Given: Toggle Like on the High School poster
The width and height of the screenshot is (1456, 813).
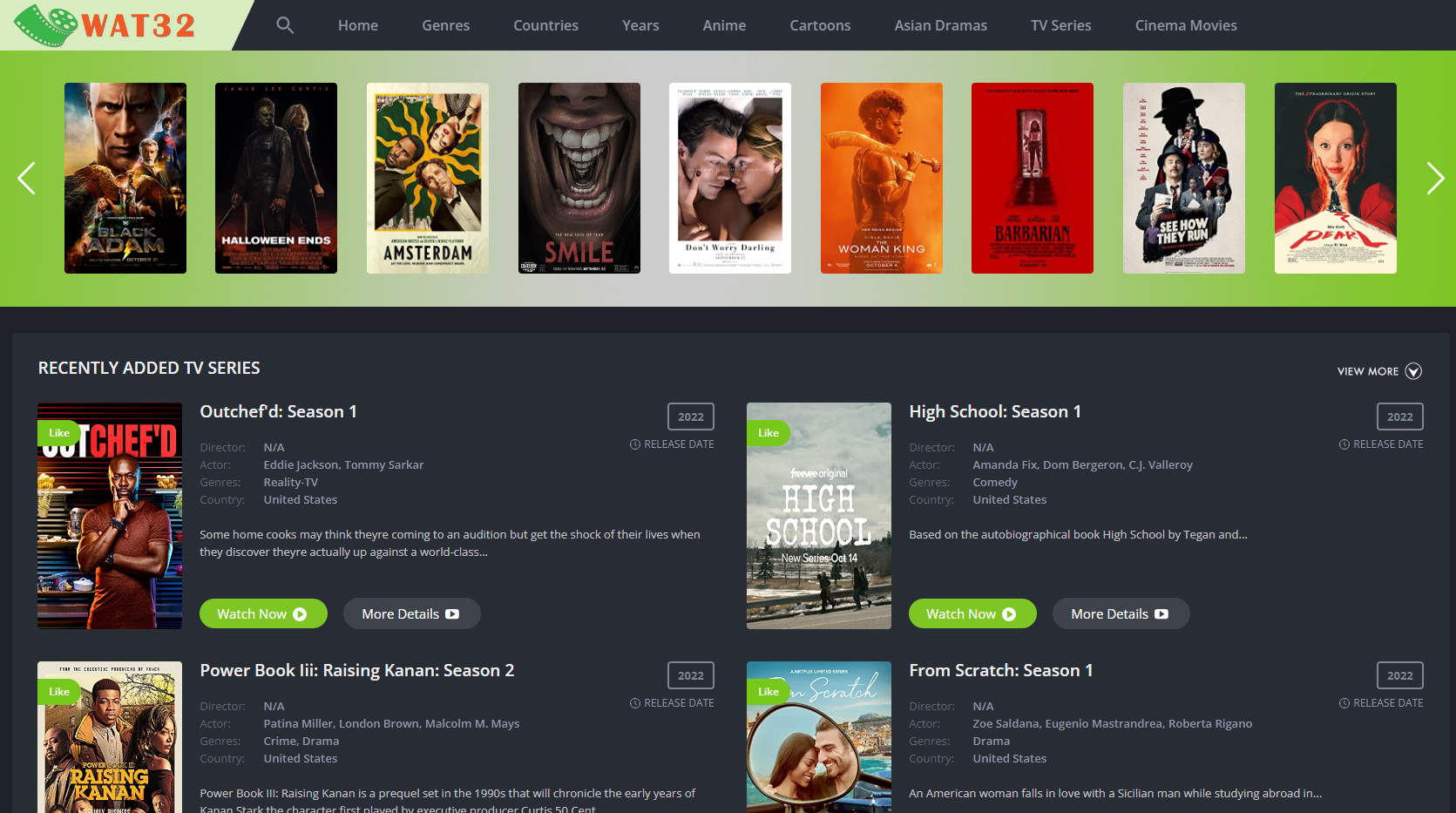Looking at the screenshot, I should pos(768,433).
